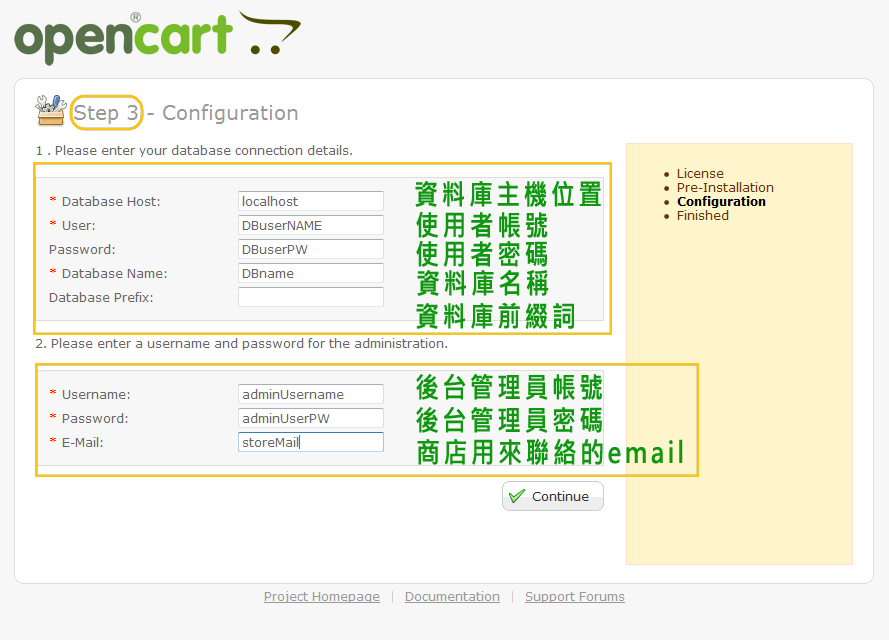This screenshot has width=889, height=640.
Task: Click the 'Database Host:' label
Action: coord(111,201)
